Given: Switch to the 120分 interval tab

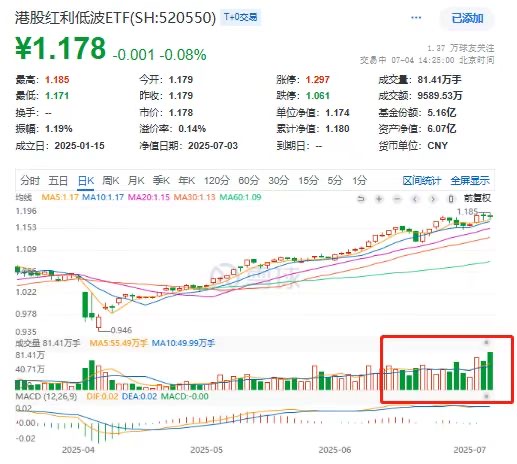Looking at the screenshot, I should click(217, 181).
